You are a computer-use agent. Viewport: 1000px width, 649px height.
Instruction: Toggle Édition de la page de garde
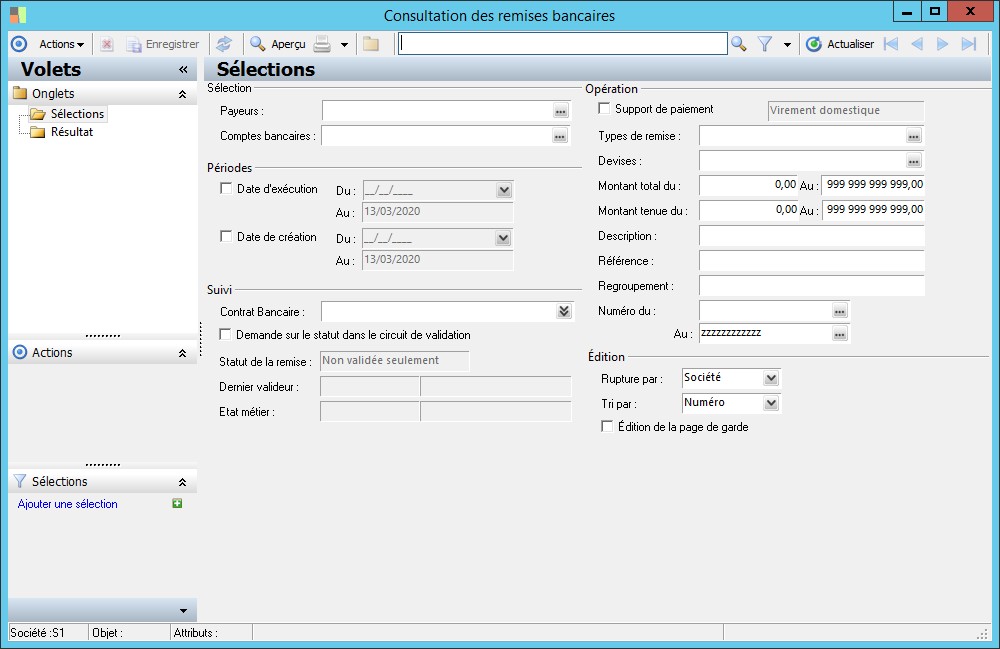(x=607, y=427)
